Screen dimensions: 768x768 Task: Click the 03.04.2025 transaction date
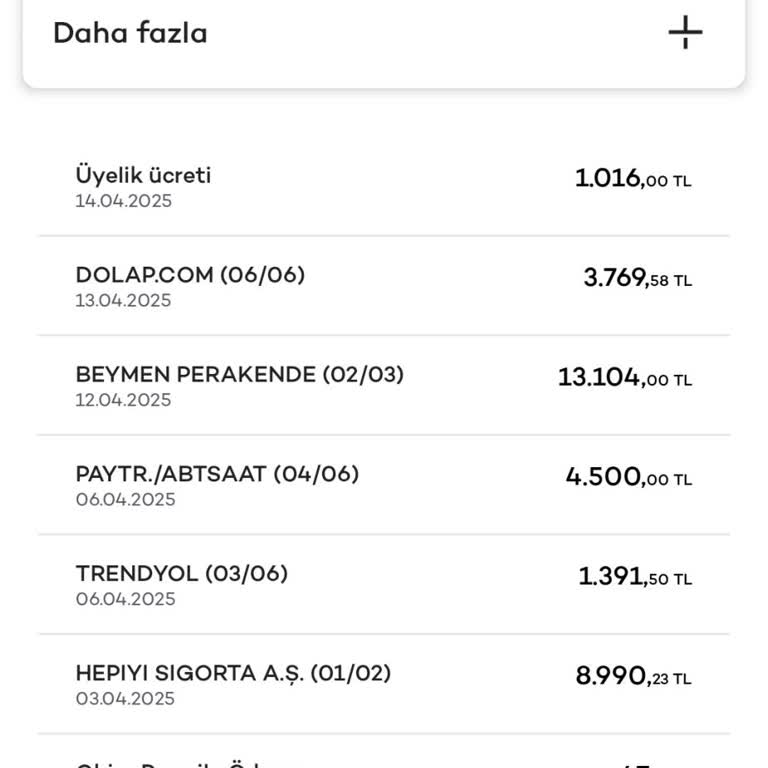(125, 698)
